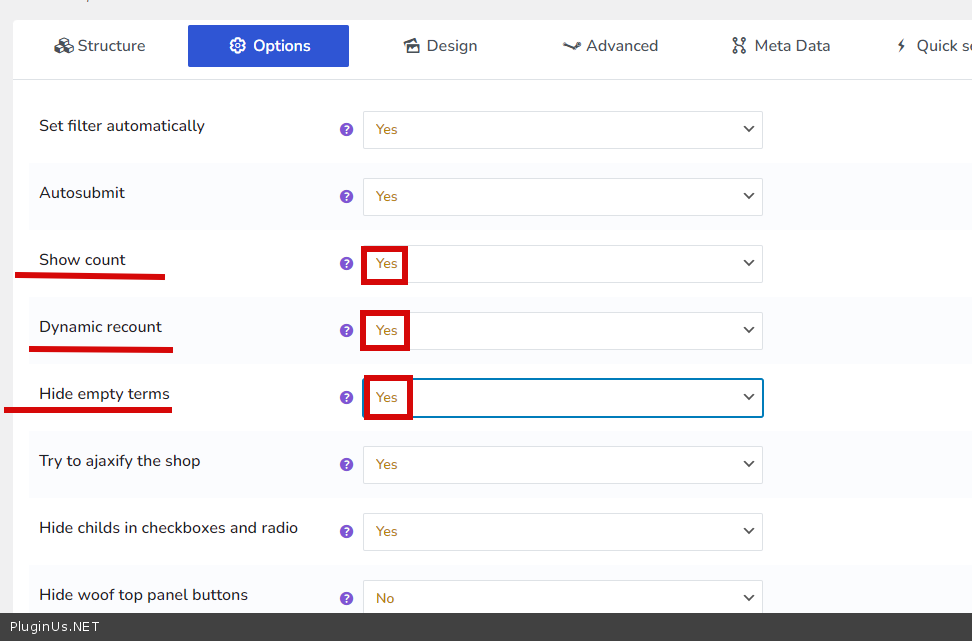Viewport: 972px width, 641px height.
Task: Click help icon beside Set filter automatically
Action: click(346, 130)
